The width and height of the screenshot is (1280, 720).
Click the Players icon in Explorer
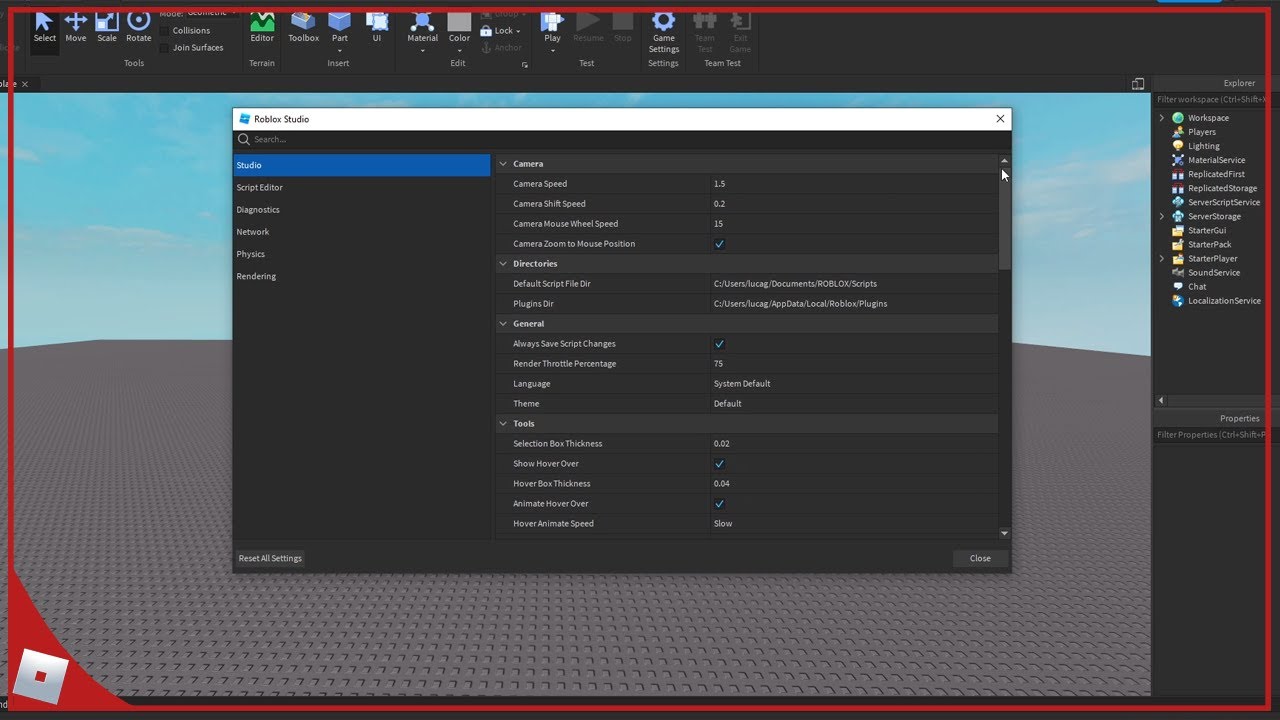coord(1178,132)
